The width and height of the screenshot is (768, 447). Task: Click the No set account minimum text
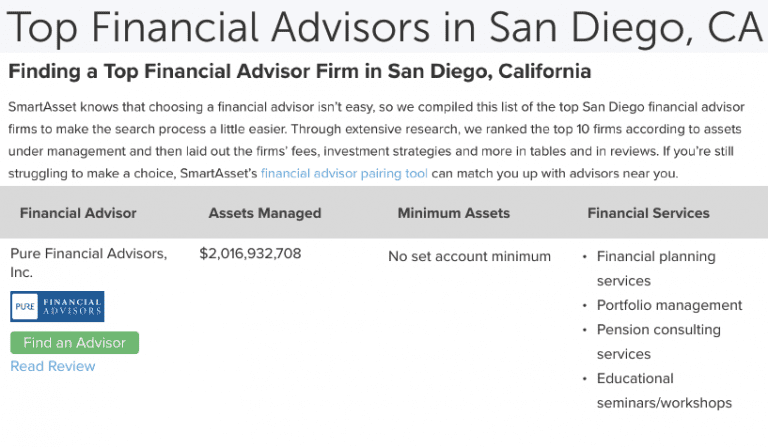[x=469, y=256]
